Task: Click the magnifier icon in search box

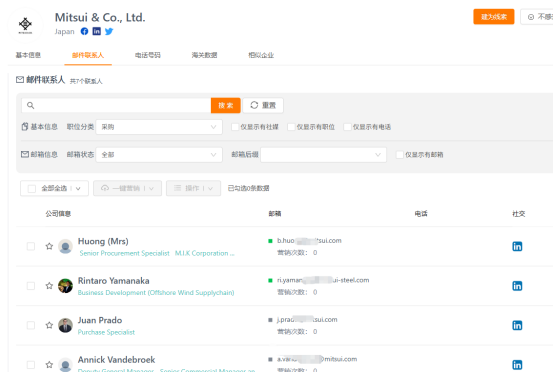Action: [31, 105]
